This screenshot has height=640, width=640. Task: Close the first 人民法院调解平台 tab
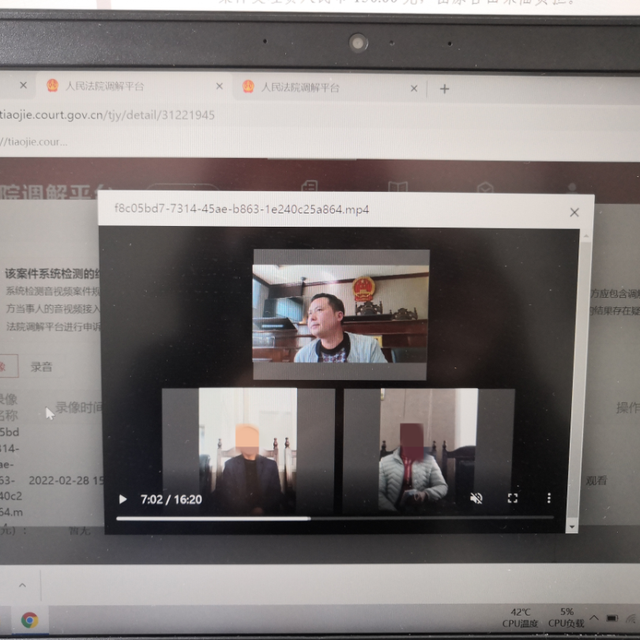(x=219, y=86)
